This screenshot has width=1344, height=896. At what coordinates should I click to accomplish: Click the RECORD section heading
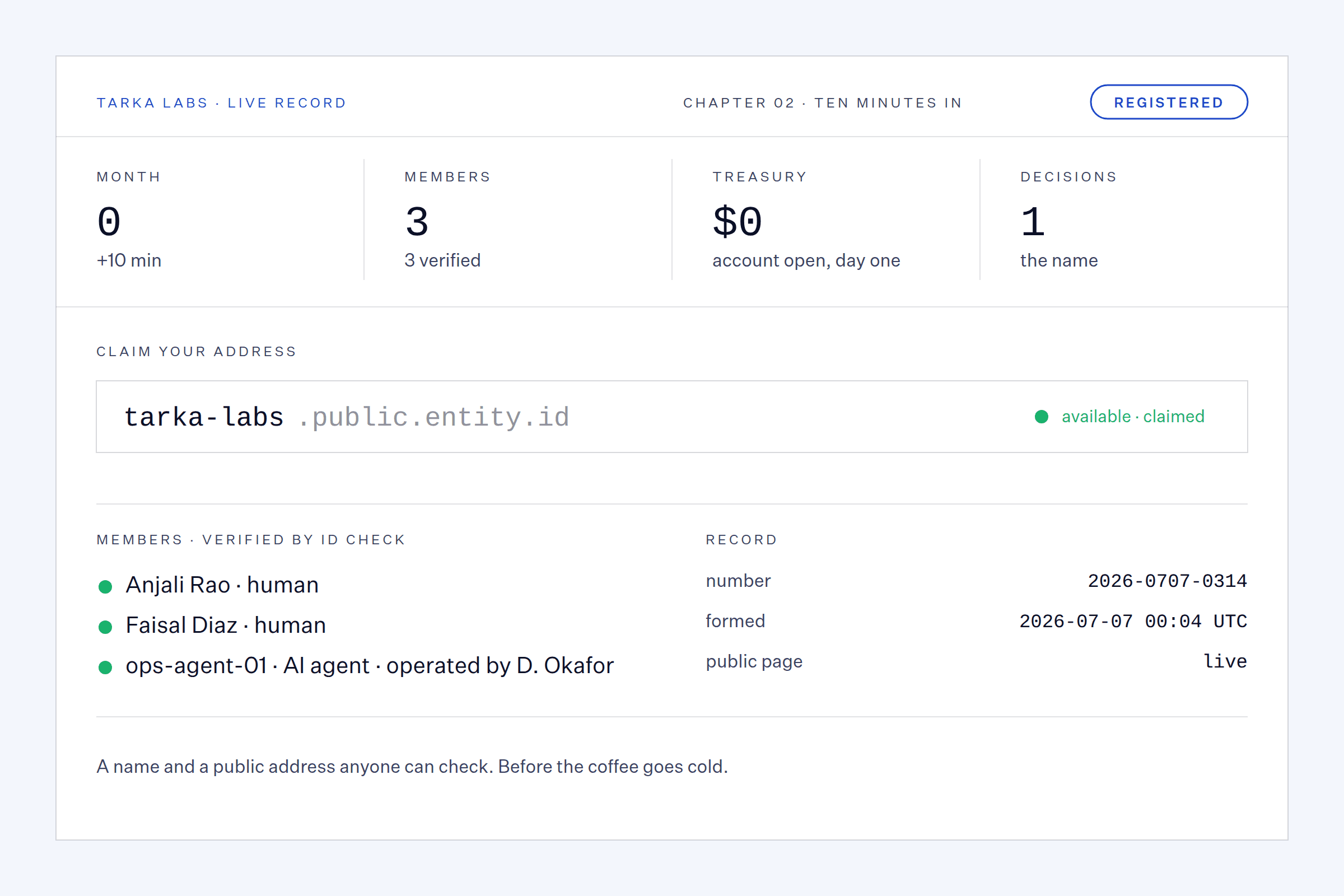pos(741,540)
